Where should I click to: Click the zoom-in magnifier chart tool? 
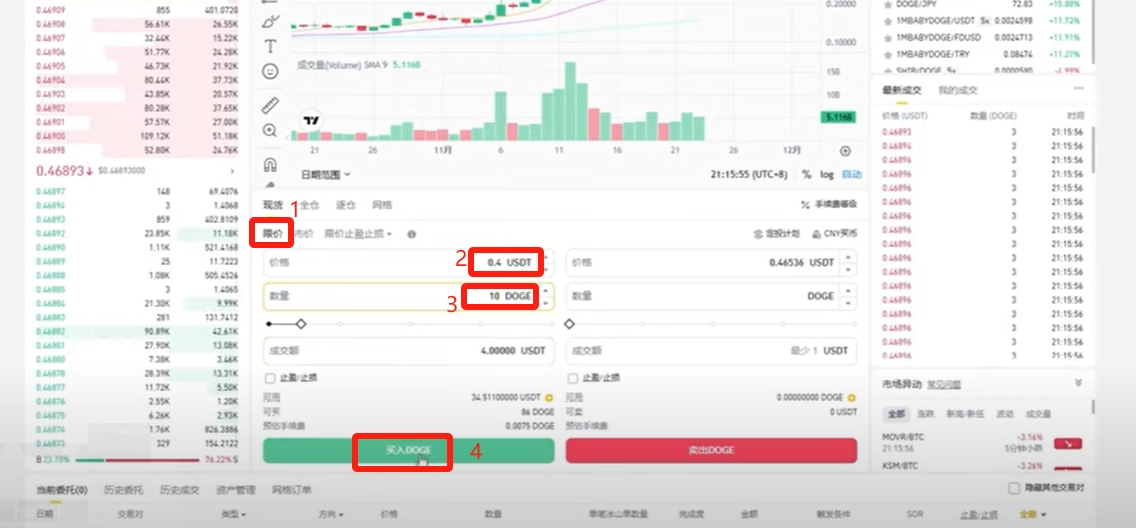pyautogui.click(x=270, y=130)
